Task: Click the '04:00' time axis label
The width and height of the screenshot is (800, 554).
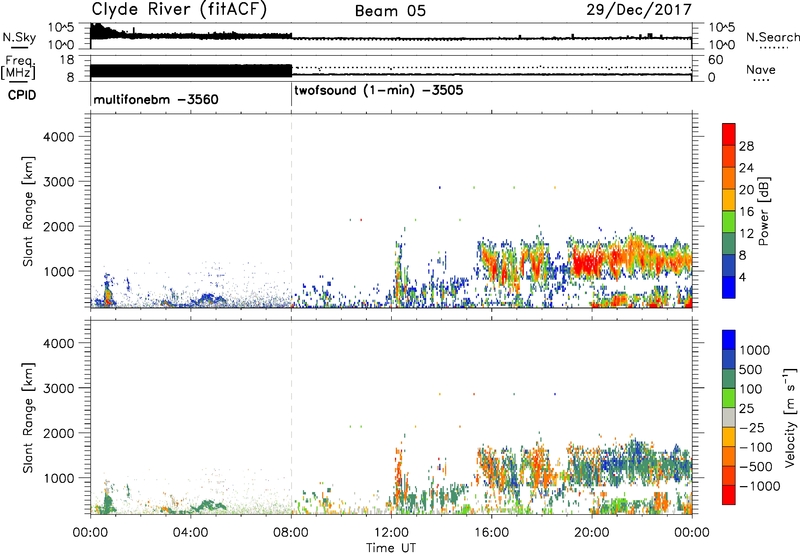Action: coord(190,533)
